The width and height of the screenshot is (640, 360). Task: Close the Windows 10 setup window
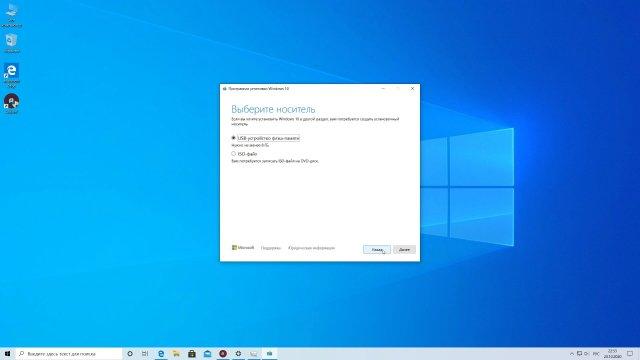[412, 89]
